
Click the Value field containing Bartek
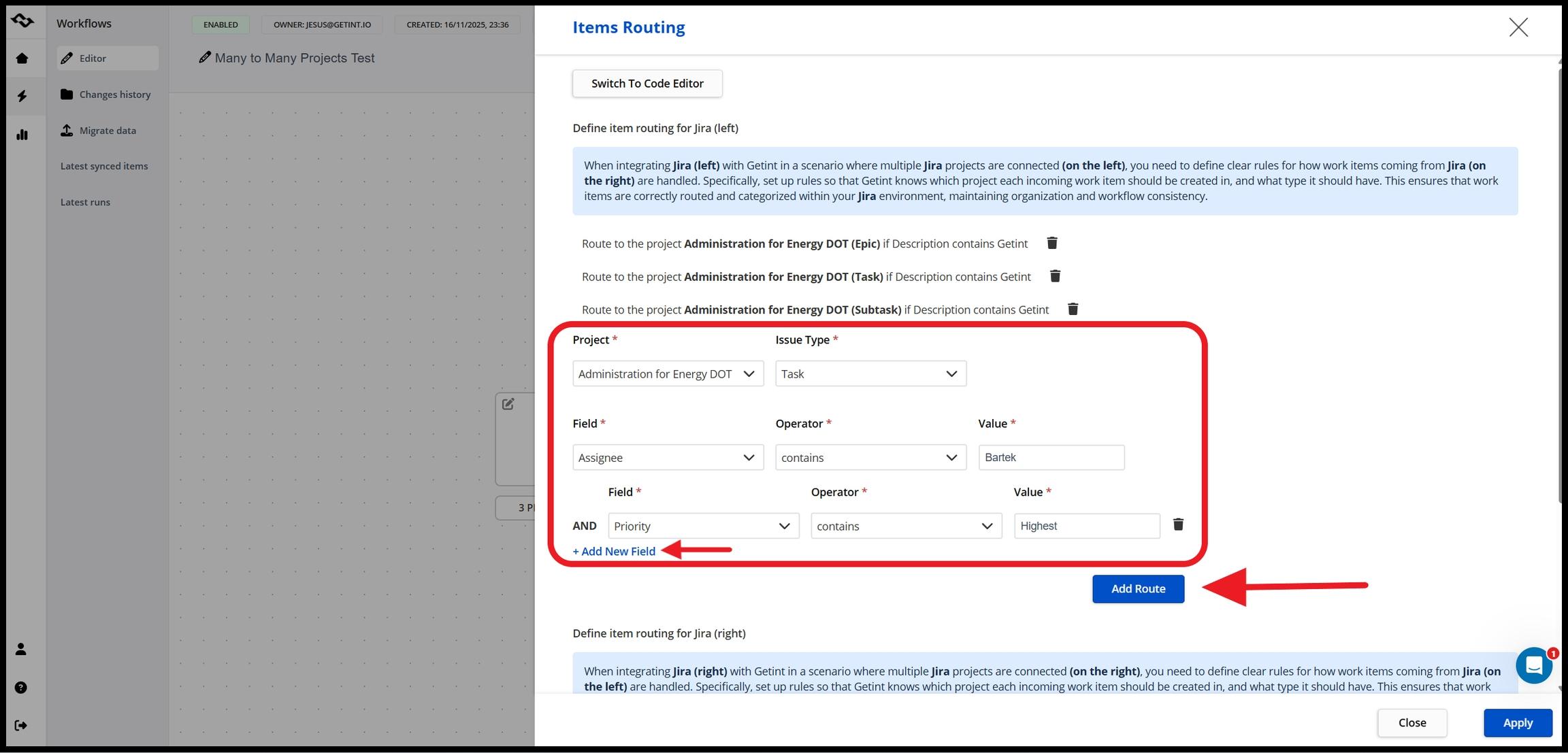click(1051, 458)
